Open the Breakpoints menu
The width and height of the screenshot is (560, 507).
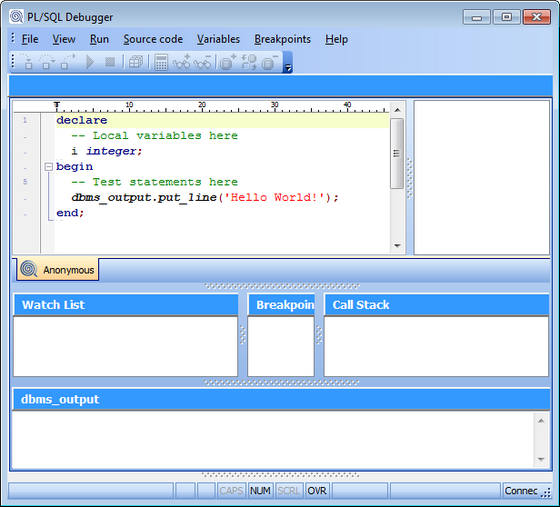pyautogui.click(x=282, y=39)
